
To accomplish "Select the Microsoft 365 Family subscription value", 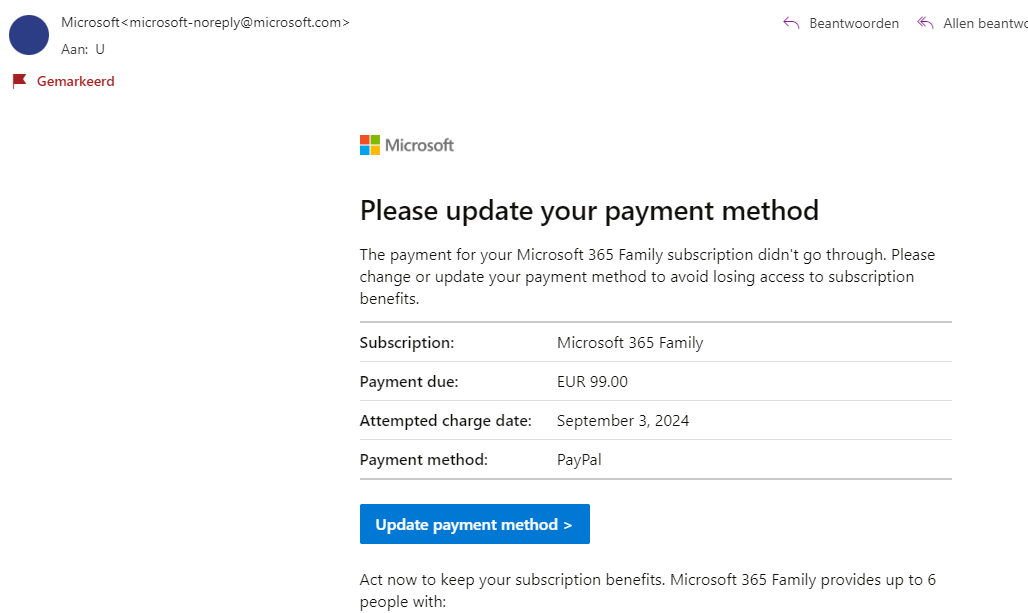I will click(x=630, y=343).
